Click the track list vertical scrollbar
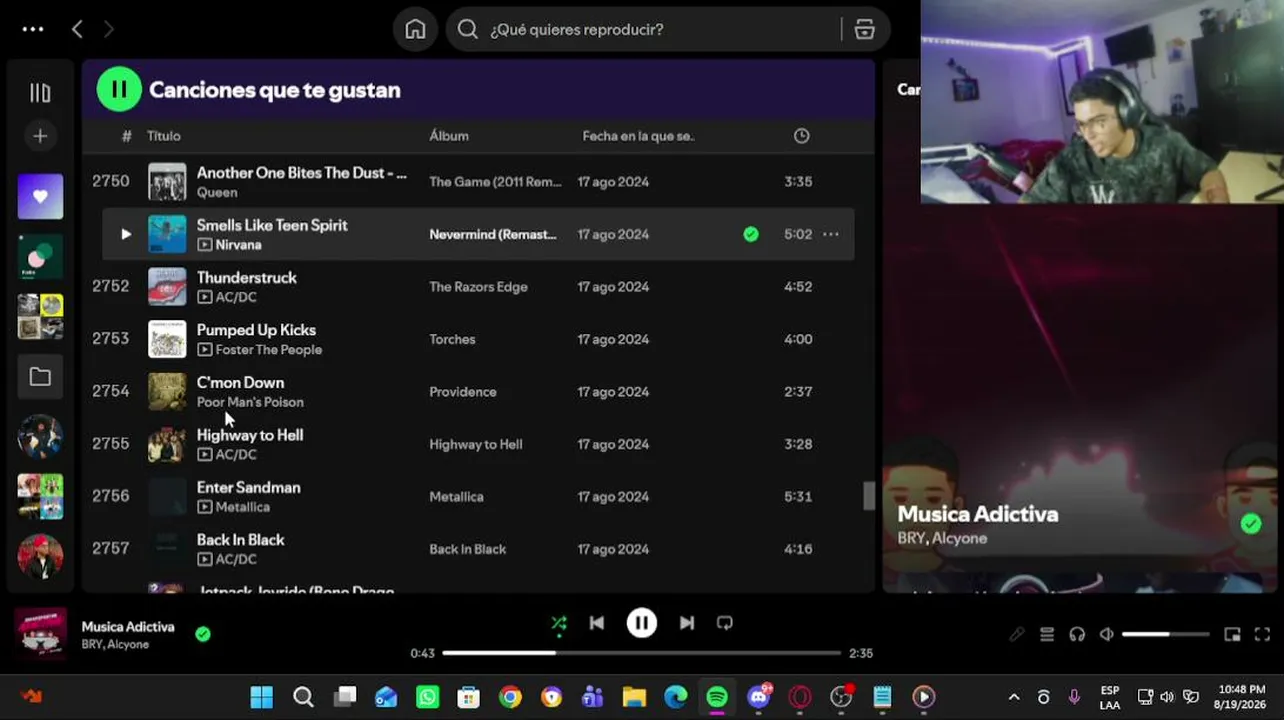Screen dimensions: 1284x720 click(869, 495)
